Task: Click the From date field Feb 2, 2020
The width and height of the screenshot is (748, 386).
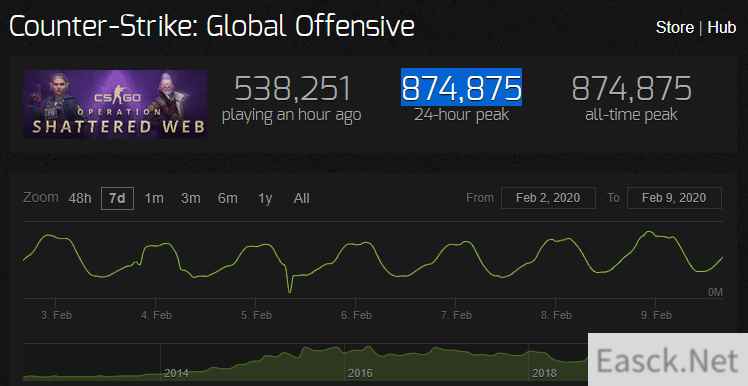Action: tap(548, 198)
